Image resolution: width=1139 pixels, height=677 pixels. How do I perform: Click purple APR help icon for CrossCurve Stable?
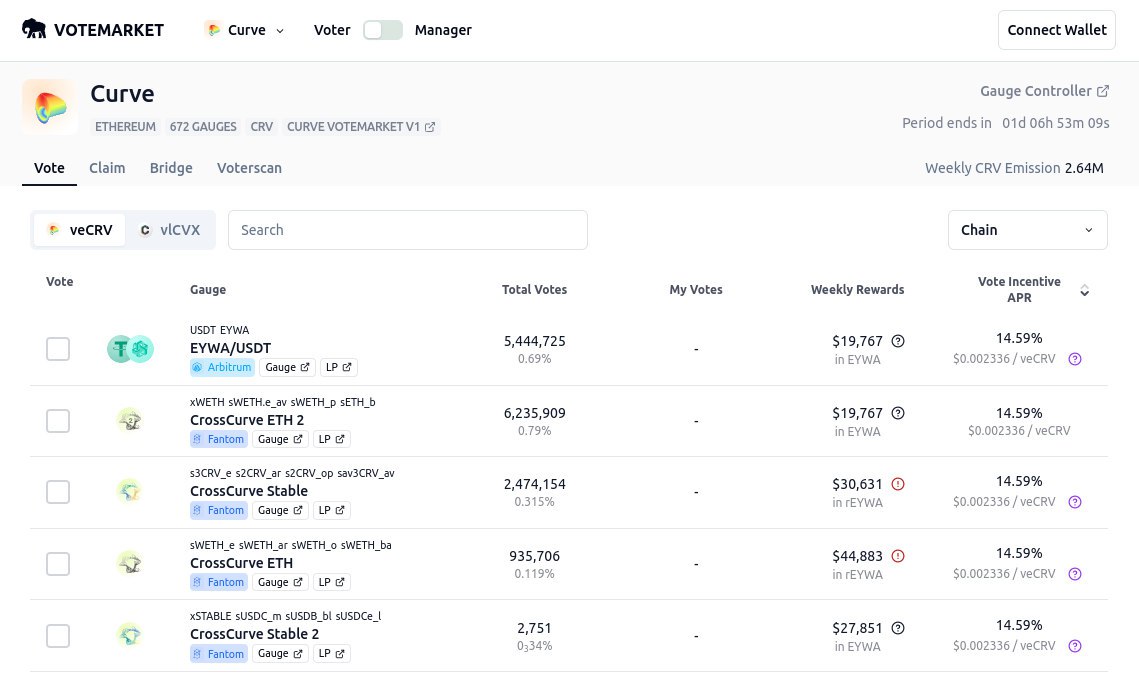tap(1075, 502)
